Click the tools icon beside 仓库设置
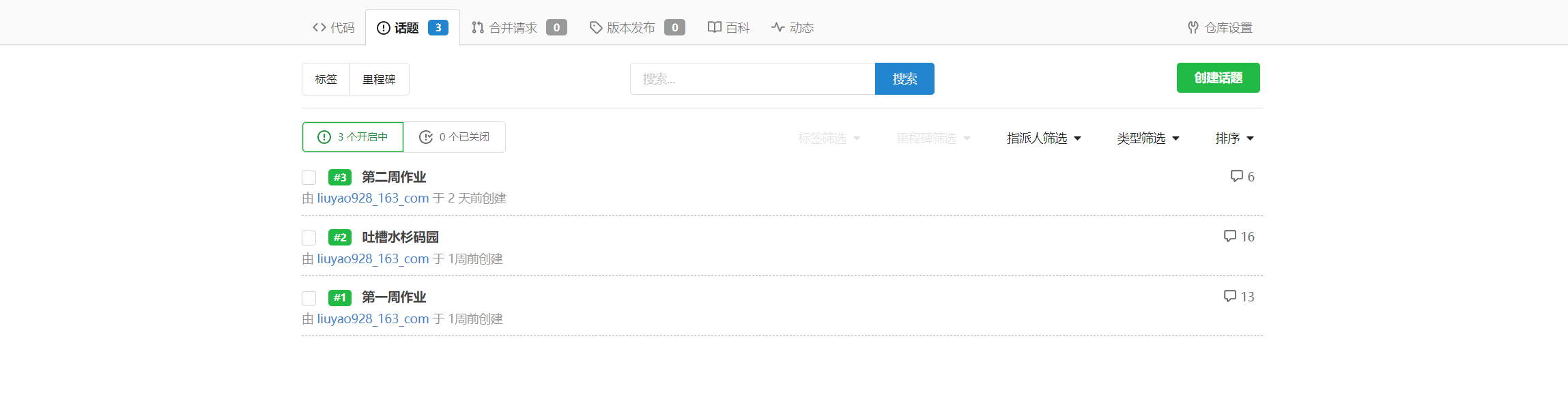Screen dimensions: 1568x401 pos(1193,27)
